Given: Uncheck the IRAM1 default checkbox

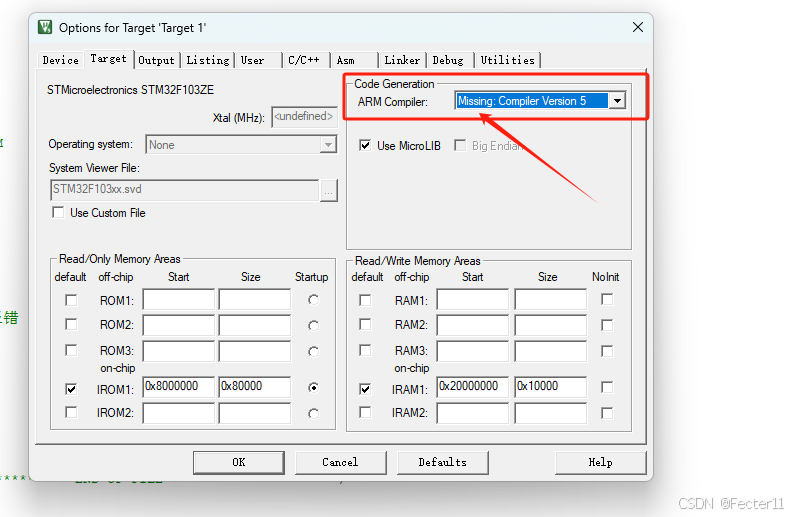Looking at the screenshot, I should point(365,389).
